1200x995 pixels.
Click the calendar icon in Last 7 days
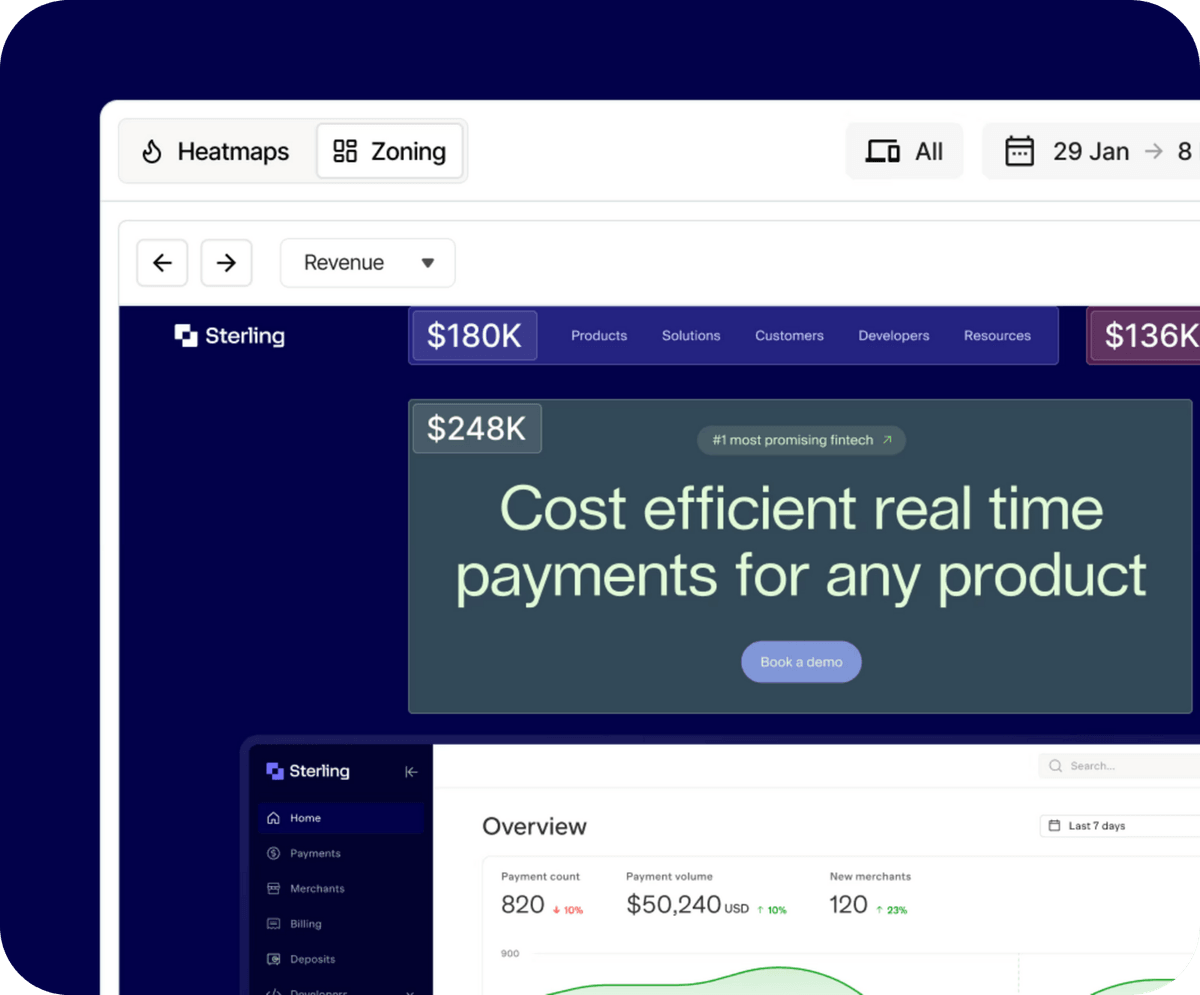[x=1055, y=826]
